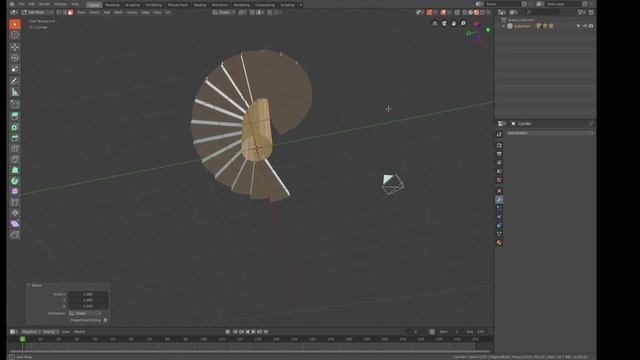Toggle proportional editing in viewport header

pos(269,12)
